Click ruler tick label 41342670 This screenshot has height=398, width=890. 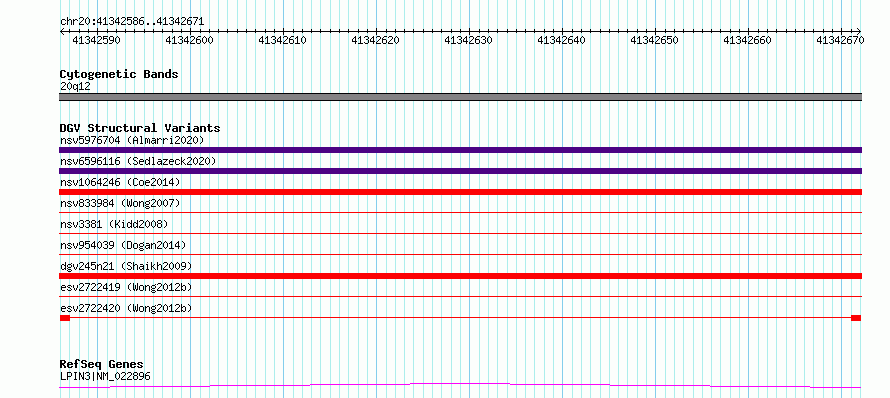pyautogui.click(x=840, y=40)
